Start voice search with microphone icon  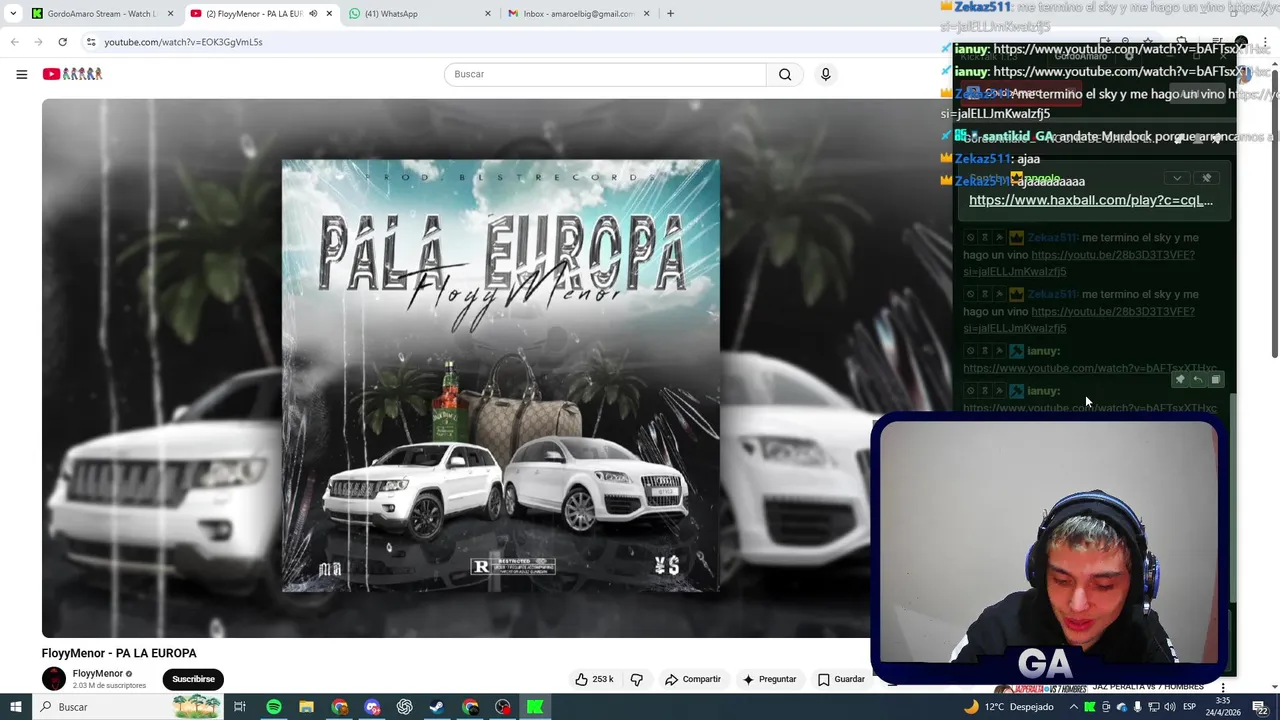click(x=825, y=74)
